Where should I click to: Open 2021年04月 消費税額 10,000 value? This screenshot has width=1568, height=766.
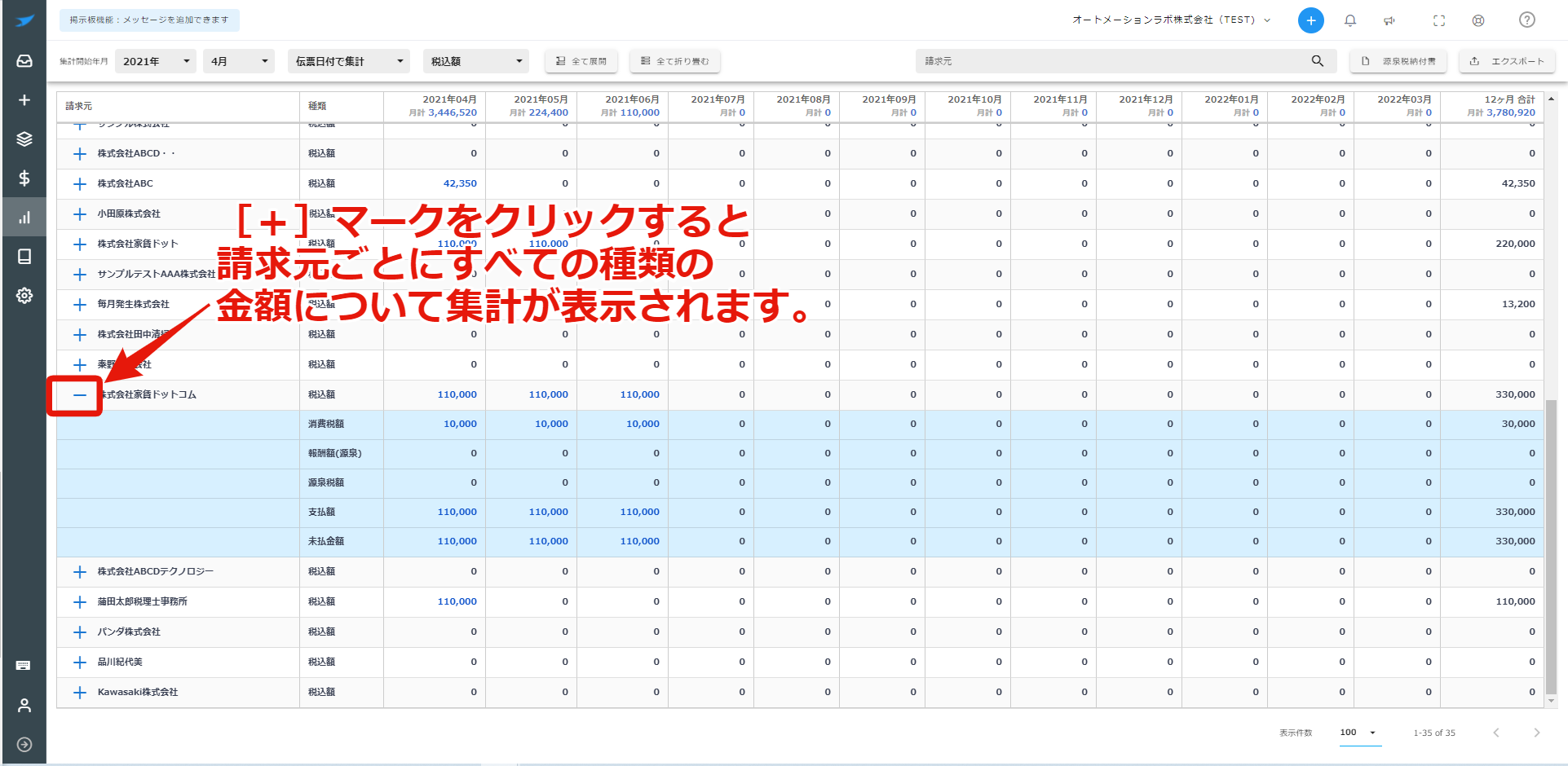[x=460, y=425]
